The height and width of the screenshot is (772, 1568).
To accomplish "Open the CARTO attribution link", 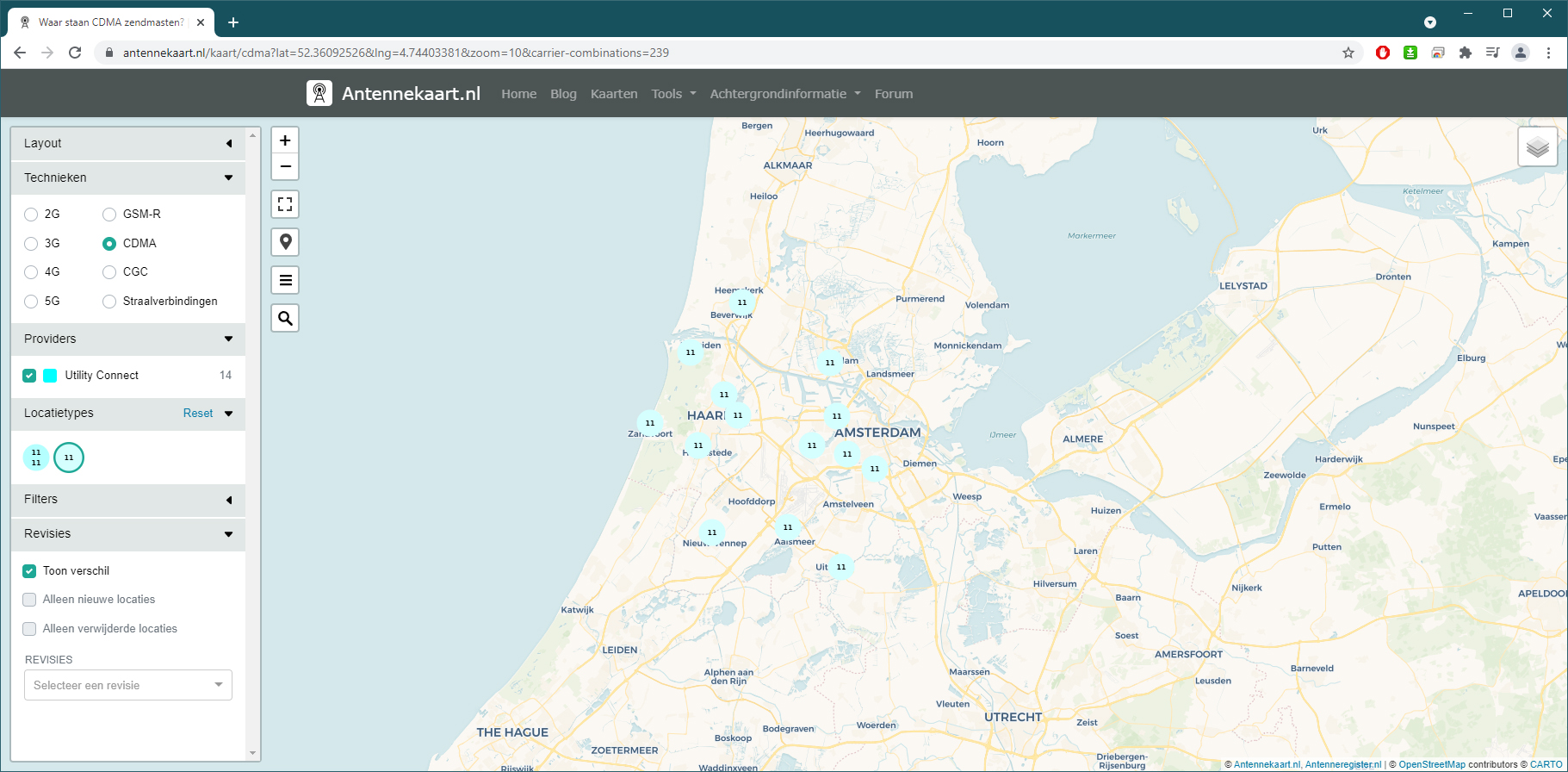I will coord(1546,764).
